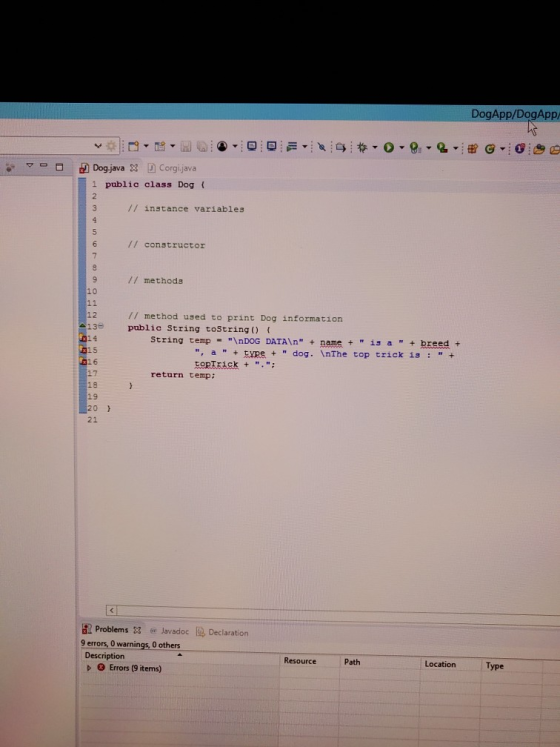Viewport: 560px width, 747px height.
Task: Expand the Errors (9 items) group
Action: (x=89, y=668)
